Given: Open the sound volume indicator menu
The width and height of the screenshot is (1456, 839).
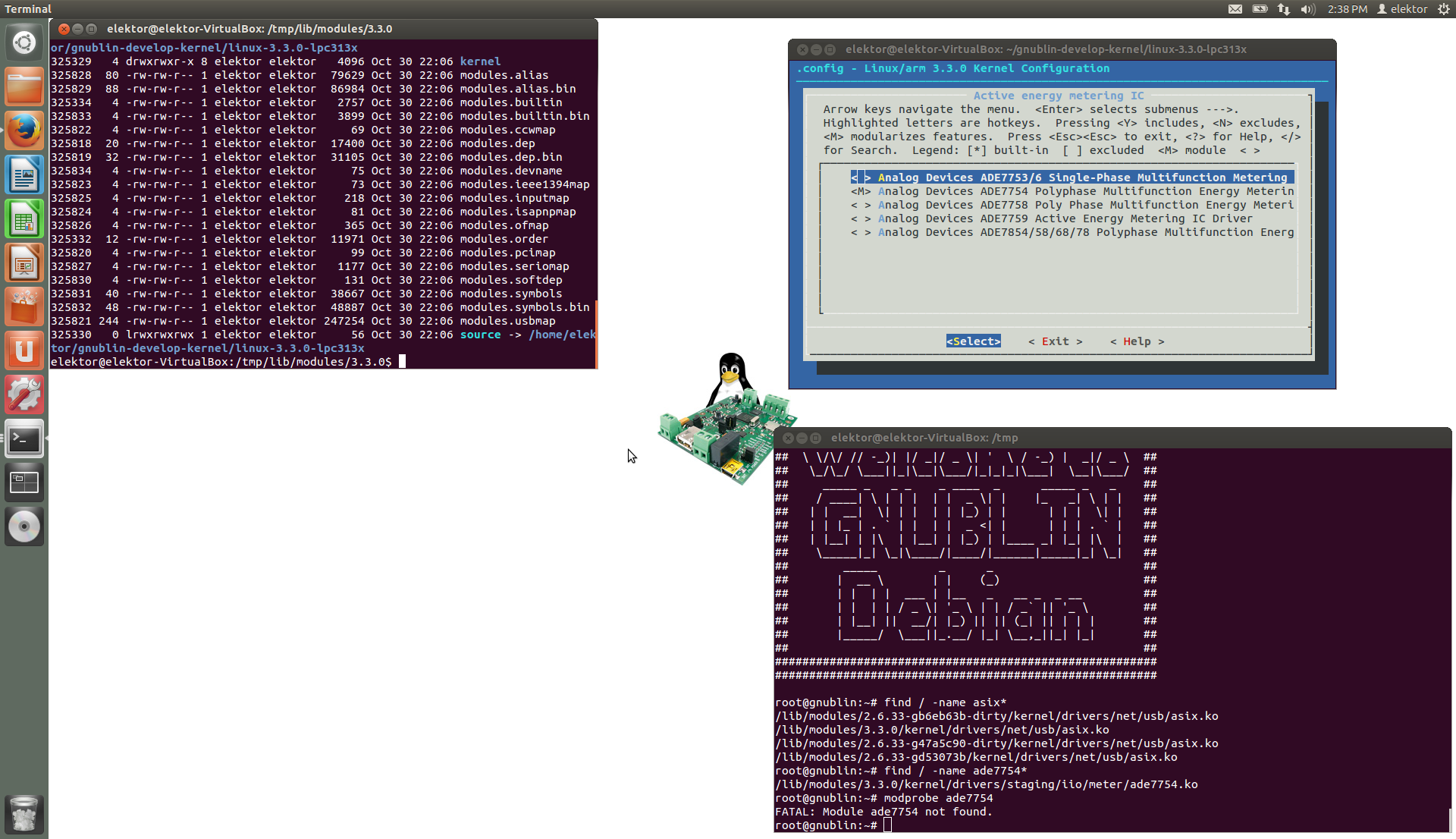Looking at the screenshot, I should [1307, 9].
